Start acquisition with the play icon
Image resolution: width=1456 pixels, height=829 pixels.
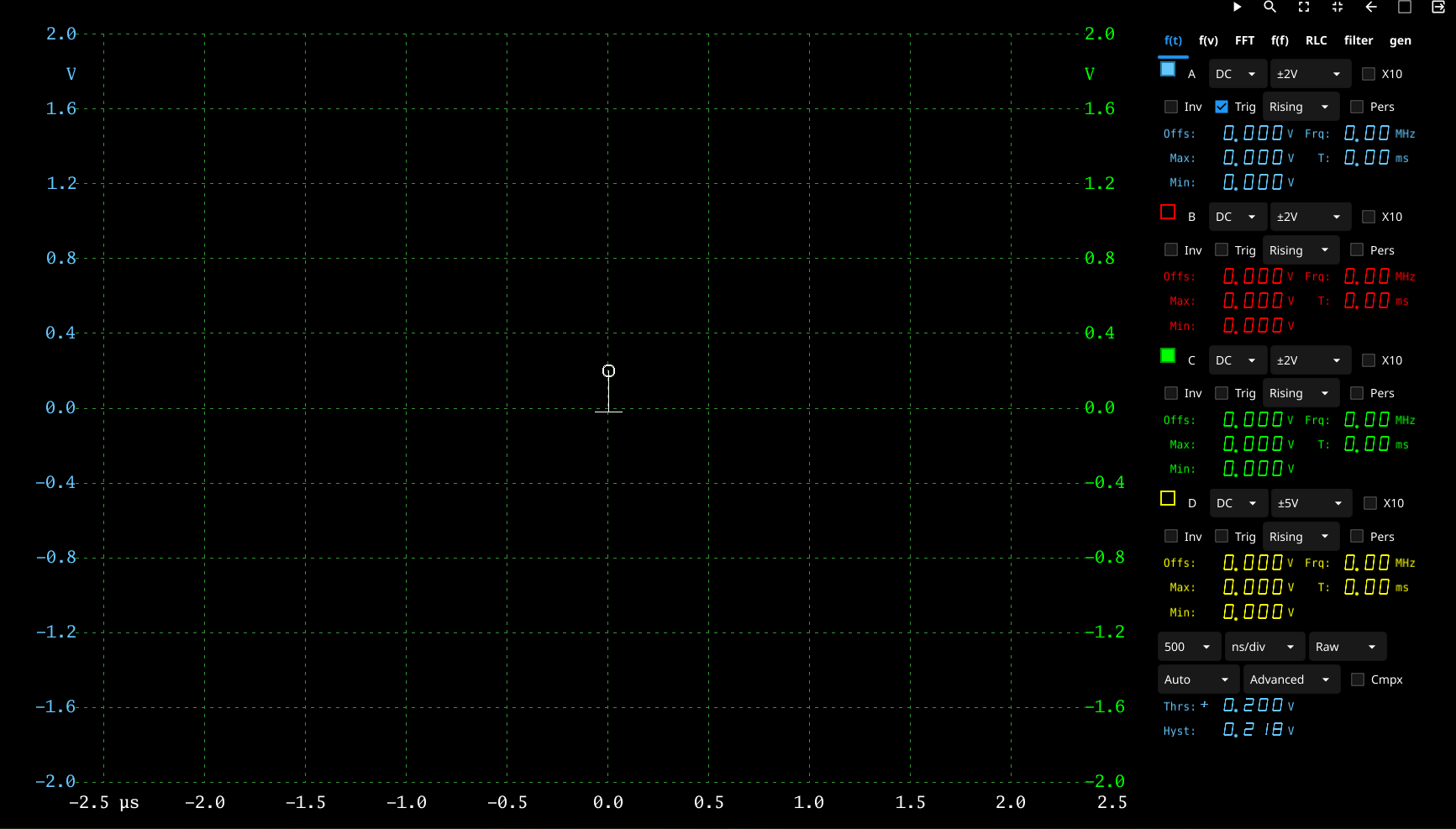(x=1237, y=7)
